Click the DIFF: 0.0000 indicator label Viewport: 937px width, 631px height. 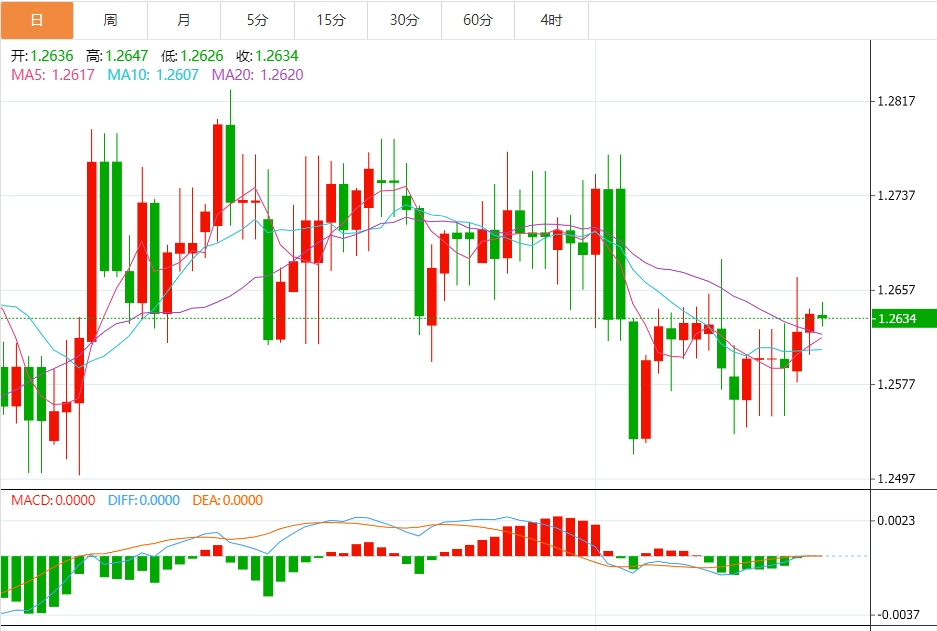(x=144, y=500)
